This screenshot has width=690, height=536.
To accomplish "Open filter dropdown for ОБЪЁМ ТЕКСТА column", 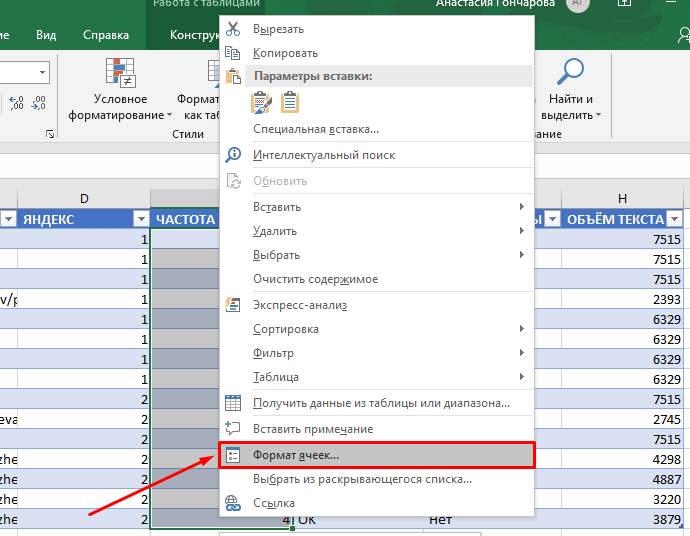I will point(675,219).
